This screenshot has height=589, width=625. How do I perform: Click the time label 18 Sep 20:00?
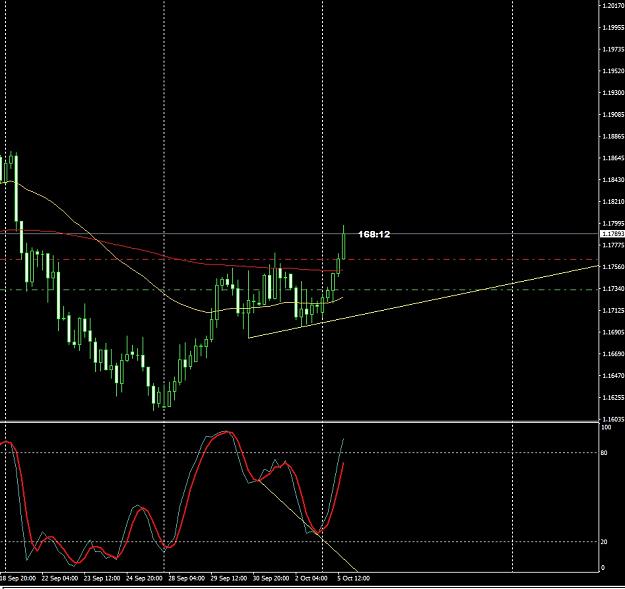(x=18, y=578)
